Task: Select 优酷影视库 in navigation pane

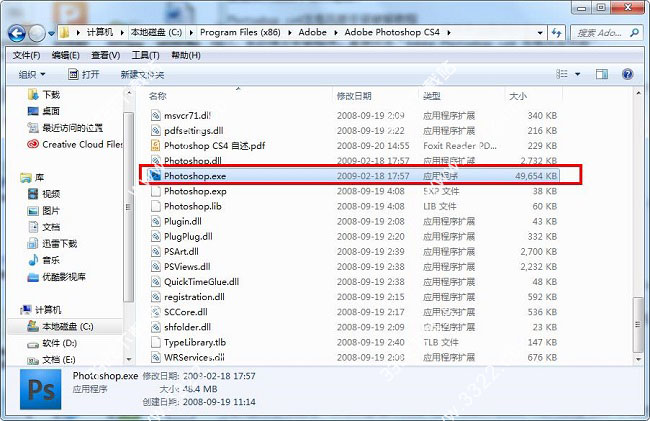Action: (x=56, y=277)
